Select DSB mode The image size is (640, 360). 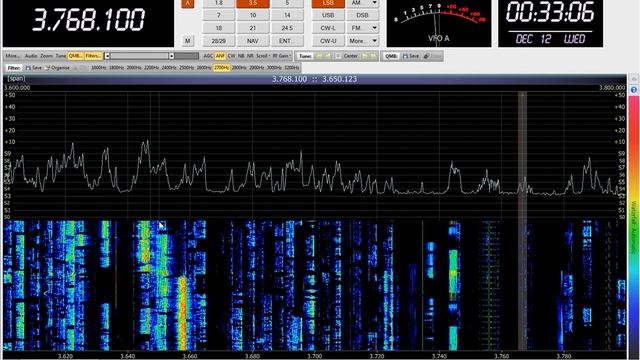[362, 15]
